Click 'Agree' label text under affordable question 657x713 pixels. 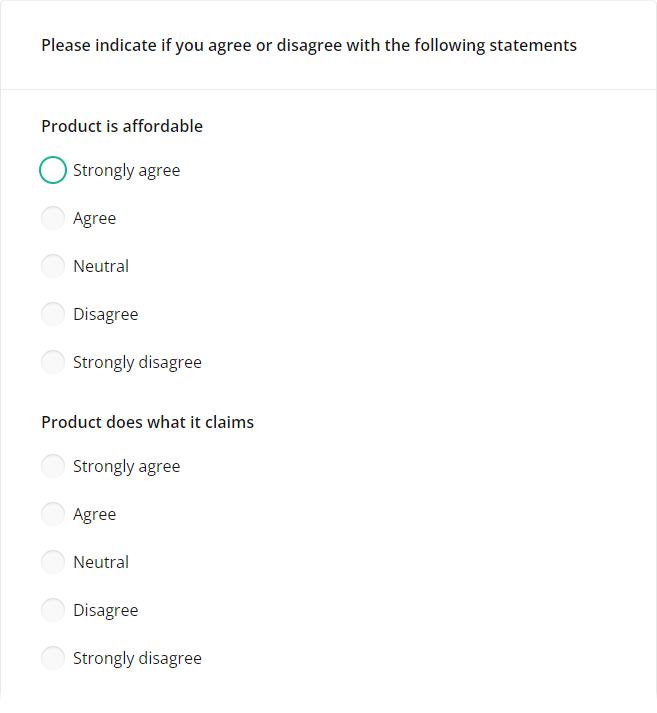(x=95, y=218)
